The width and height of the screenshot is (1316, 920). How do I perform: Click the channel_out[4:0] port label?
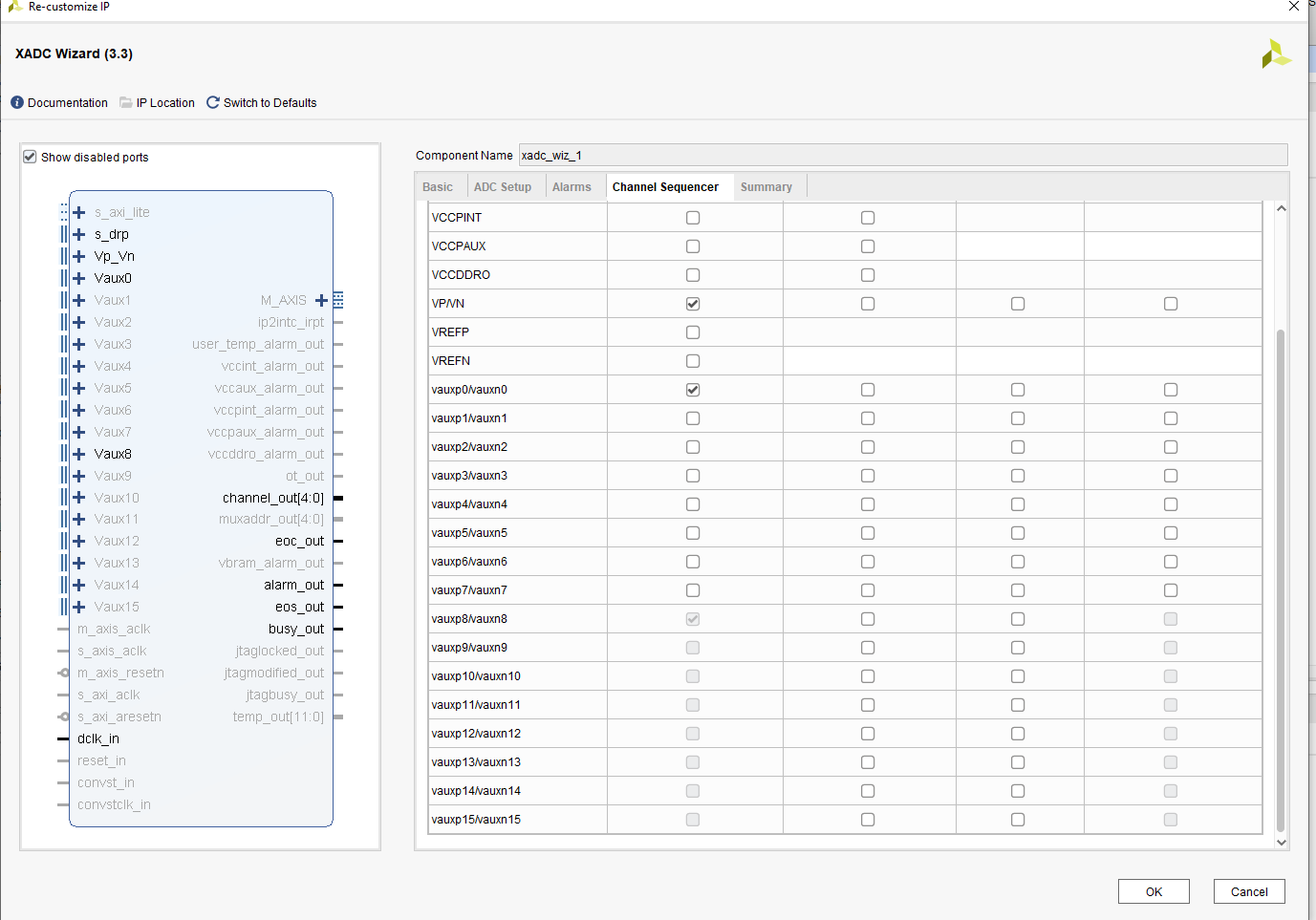(273, 498)
